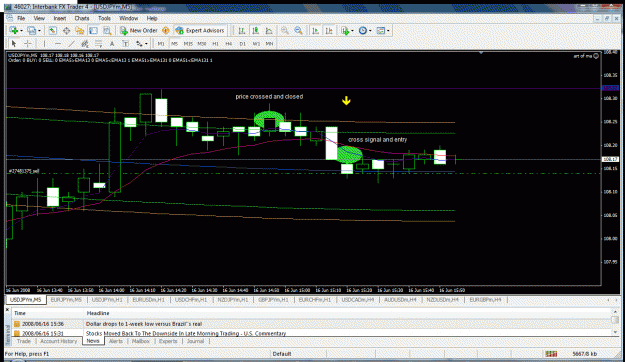Open the Journal terminal tab
This screenshot has width=625, height=362.
coord(195,341)
